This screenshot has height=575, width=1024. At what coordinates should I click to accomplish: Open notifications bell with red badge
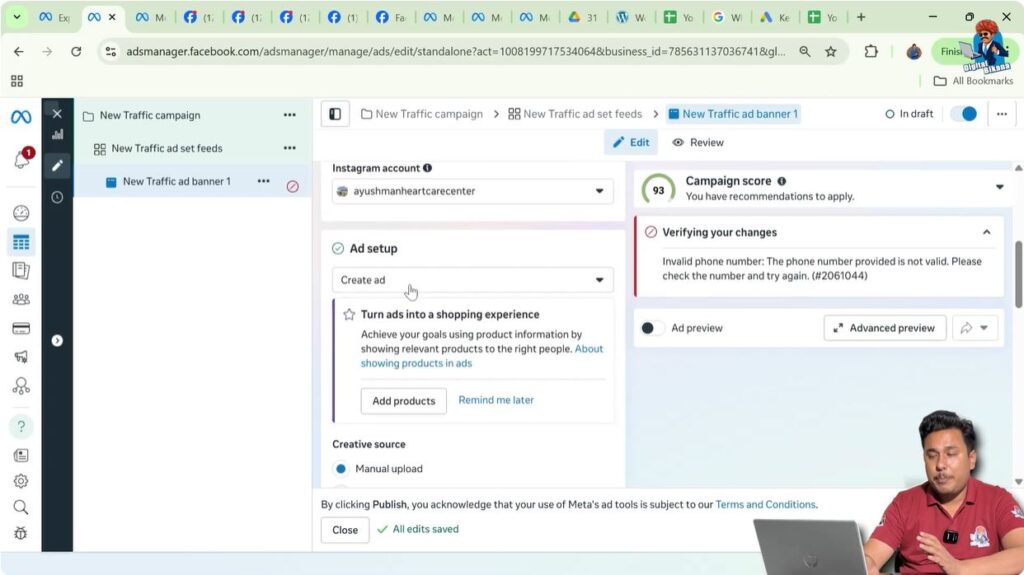[22, 159]
